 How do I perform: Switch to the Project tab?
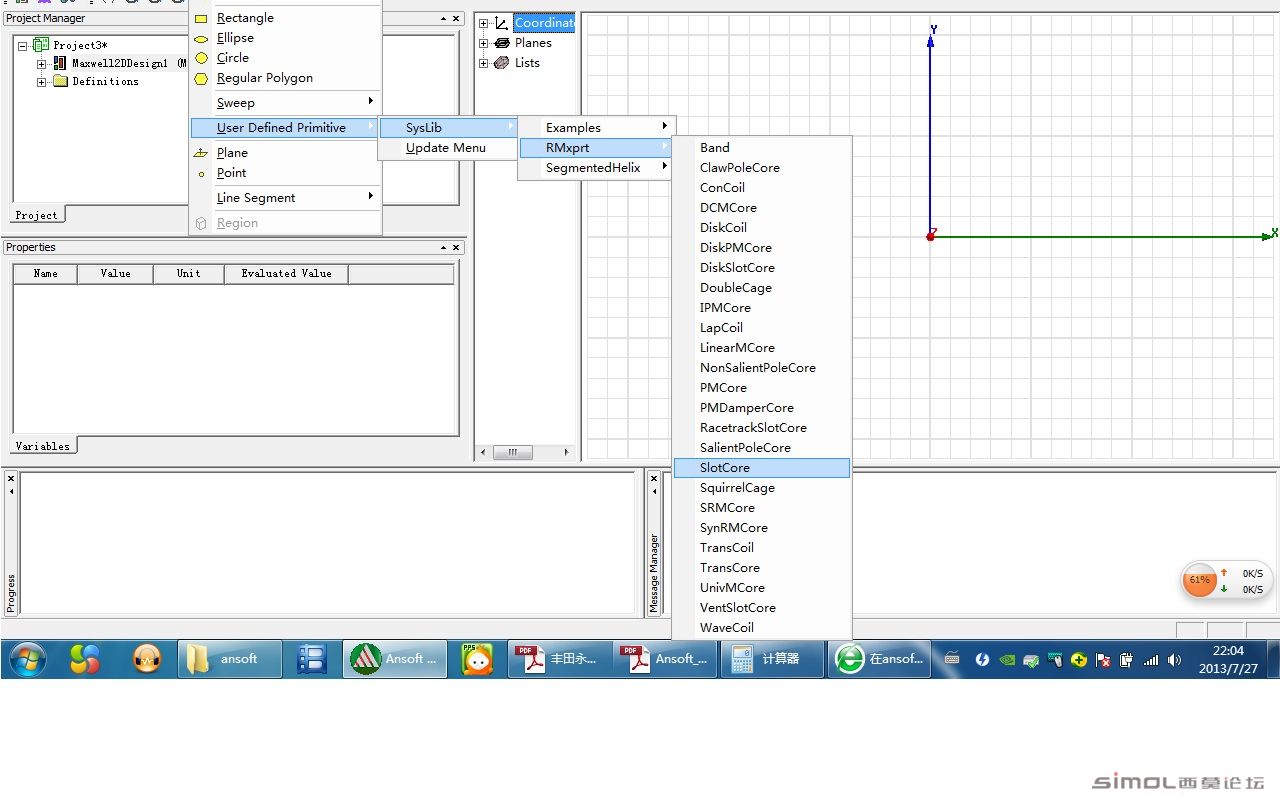pos(37,215)
